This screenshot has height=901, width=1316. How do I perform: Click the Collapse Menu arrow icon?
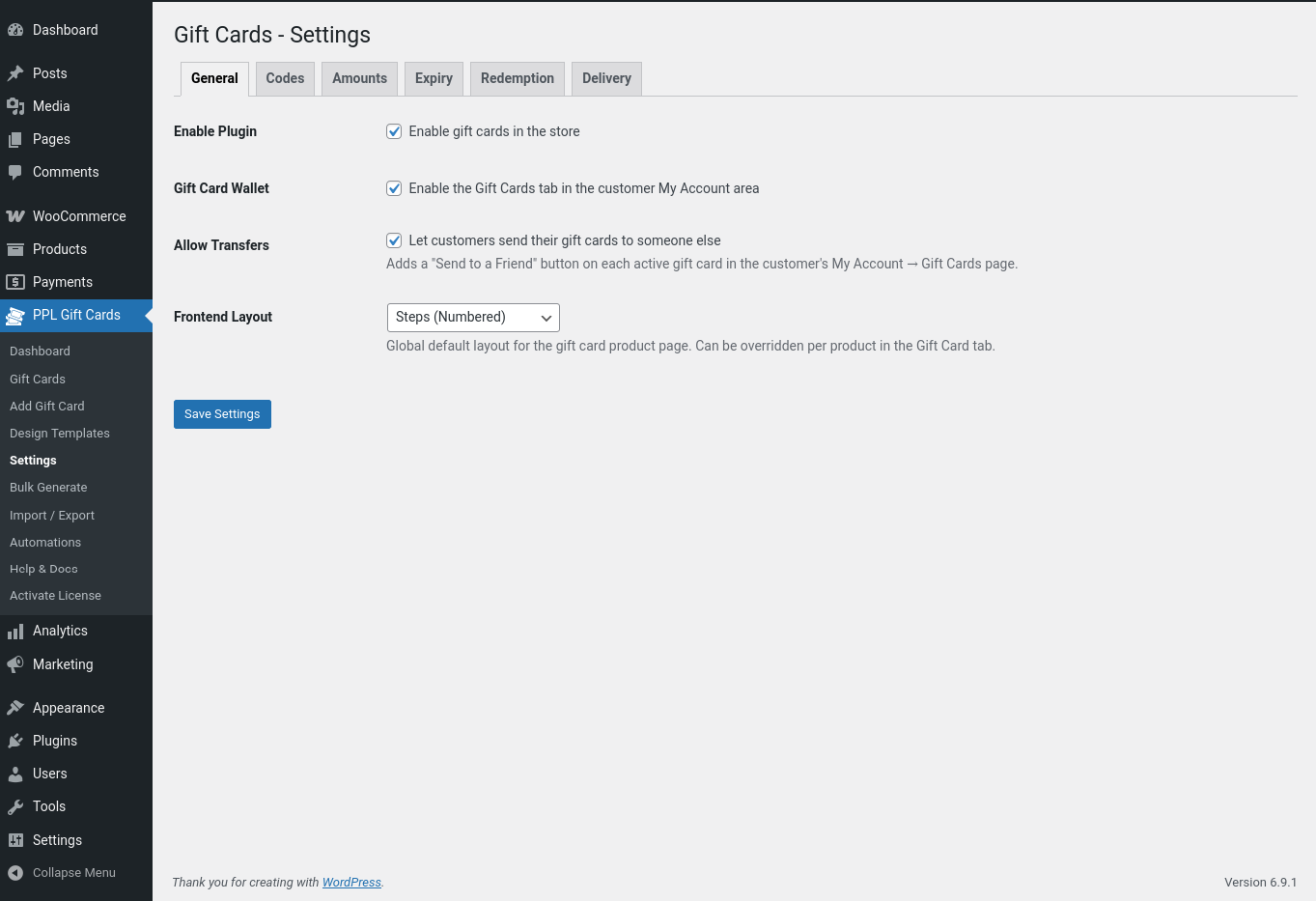[x=15, y=873]
